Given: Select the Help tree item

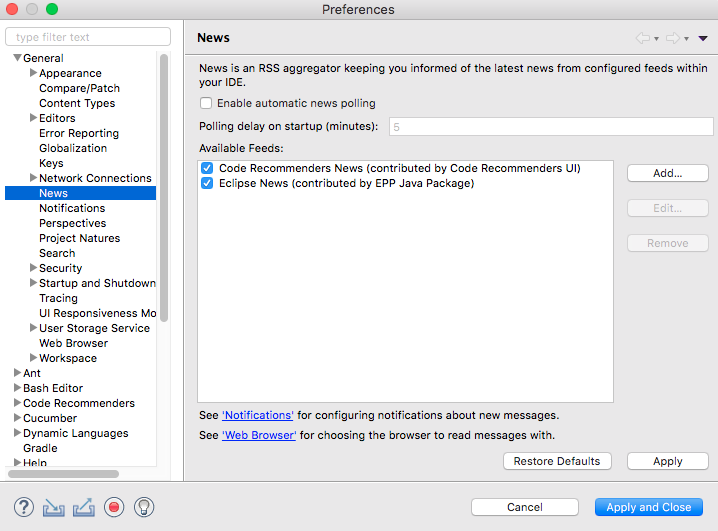Looking at the screenshot, I should click(x=35, y=462).
